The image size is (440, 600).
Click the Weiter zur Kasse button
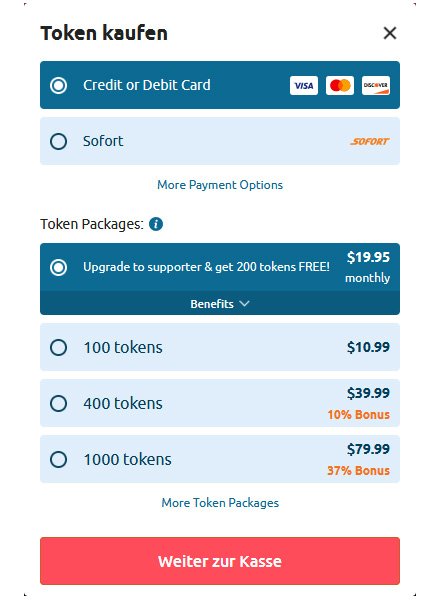[220, 561]
